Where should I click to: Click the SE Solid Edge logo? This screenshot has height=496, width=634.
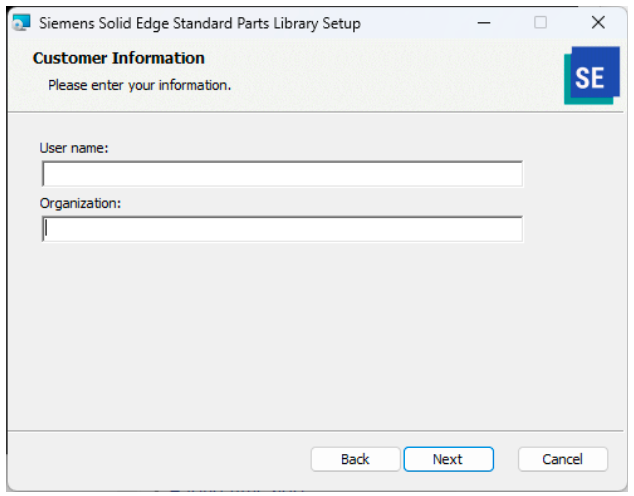tap(592, 76)
